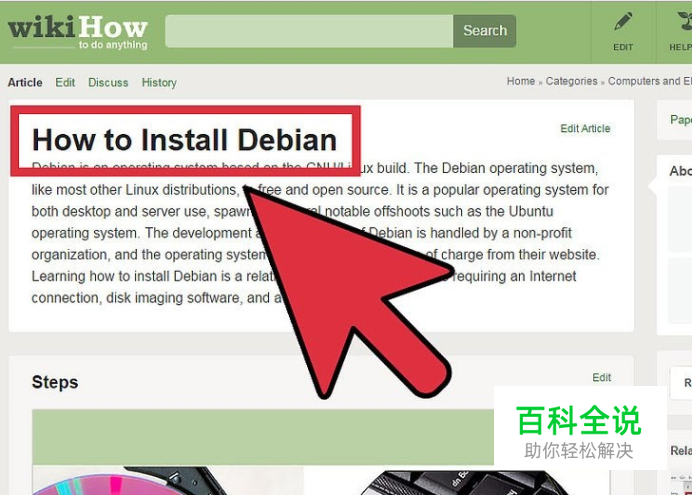Select the Article tab

point(25,82)
